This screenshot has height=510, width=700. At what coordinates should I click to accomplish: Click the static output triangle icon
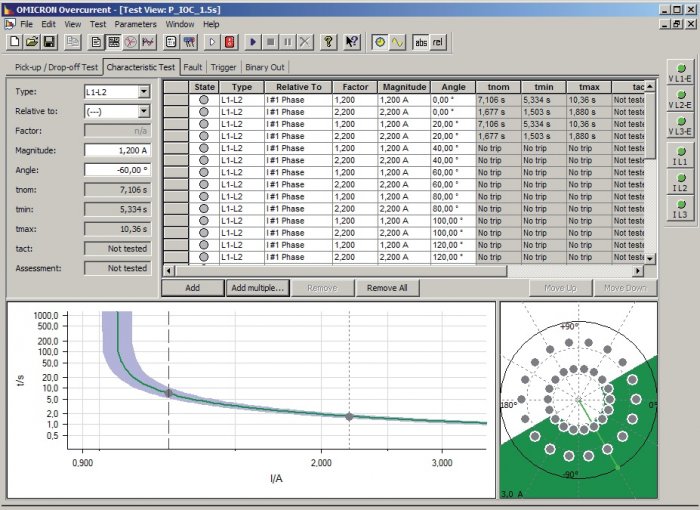point(212,42)
